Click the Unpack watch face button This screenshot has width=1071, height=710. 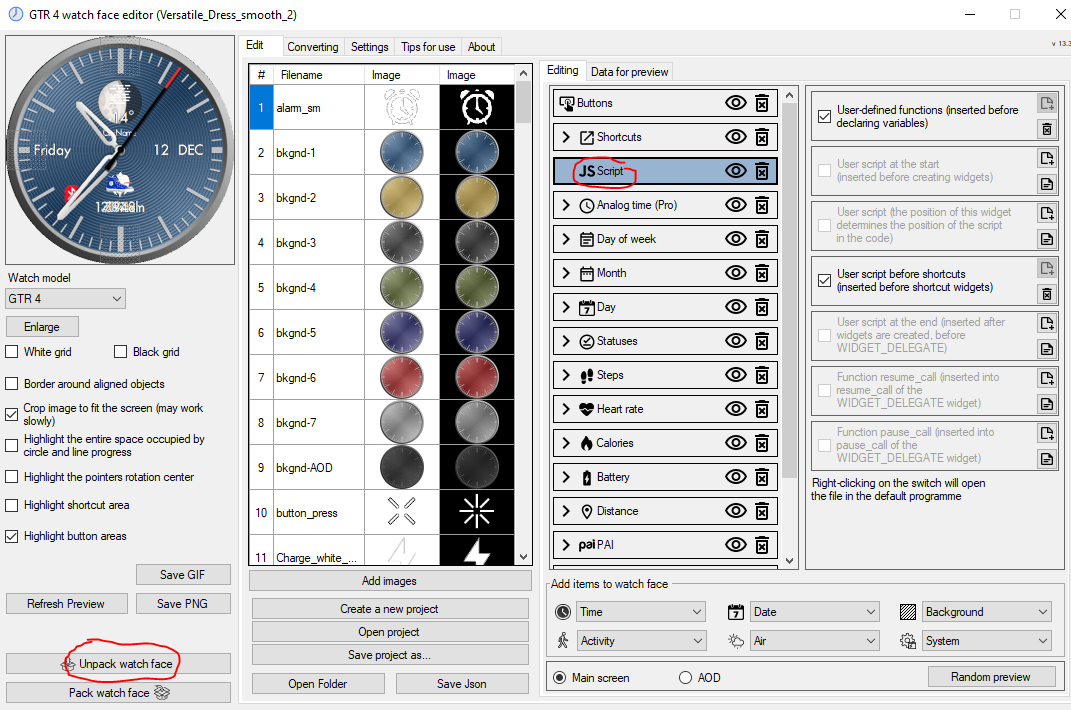(x=118, y=664)
